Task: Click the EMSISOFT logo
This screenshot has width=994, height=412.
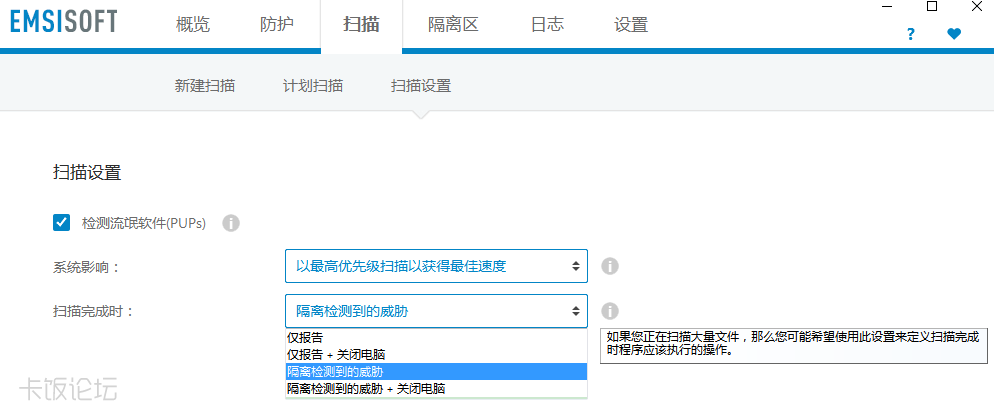Action: tap(63, 22)
